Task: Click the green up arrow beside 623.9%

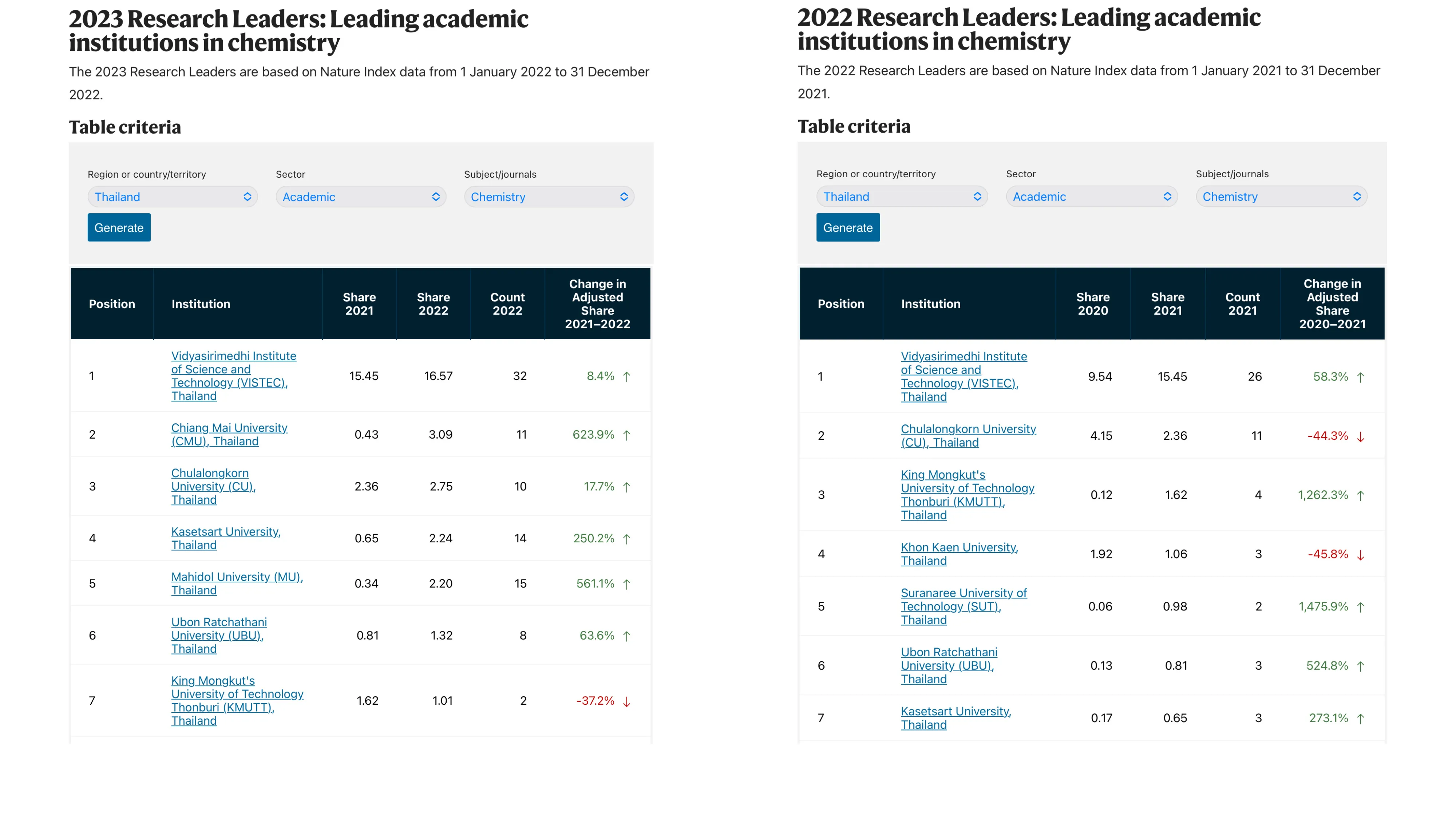Action: [626, 435]
